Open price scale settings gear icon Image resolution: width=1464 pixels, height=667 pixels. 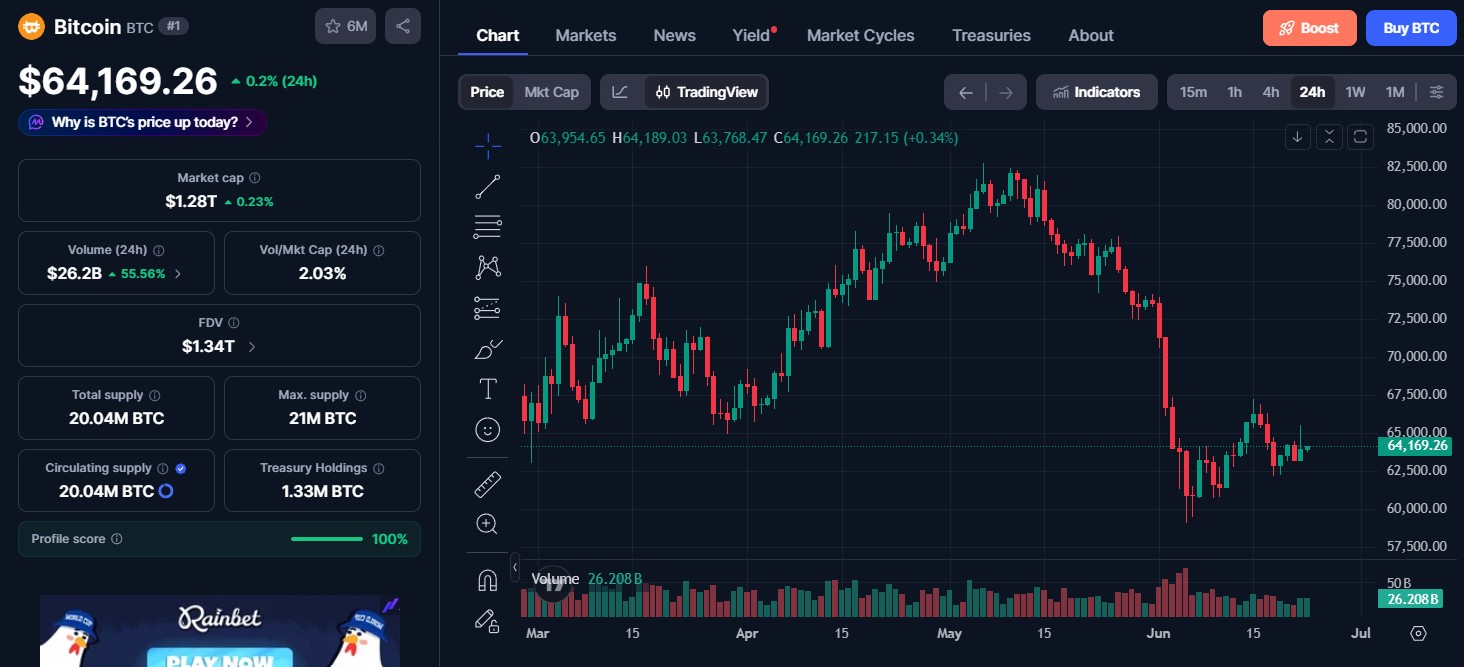1418,633
